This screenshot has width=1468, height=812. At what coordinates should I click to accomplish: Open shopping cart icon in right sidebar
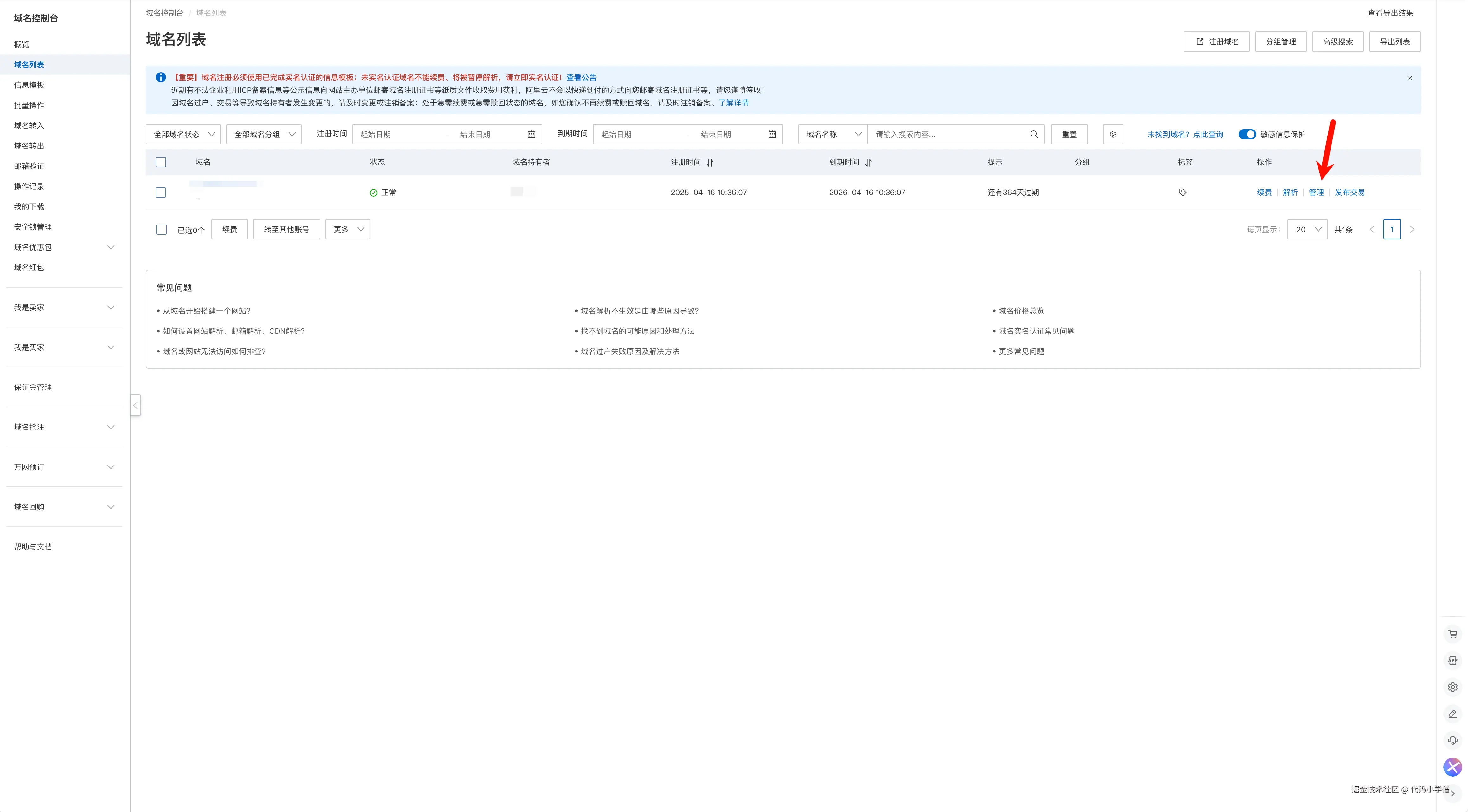tap(1452, 634)
